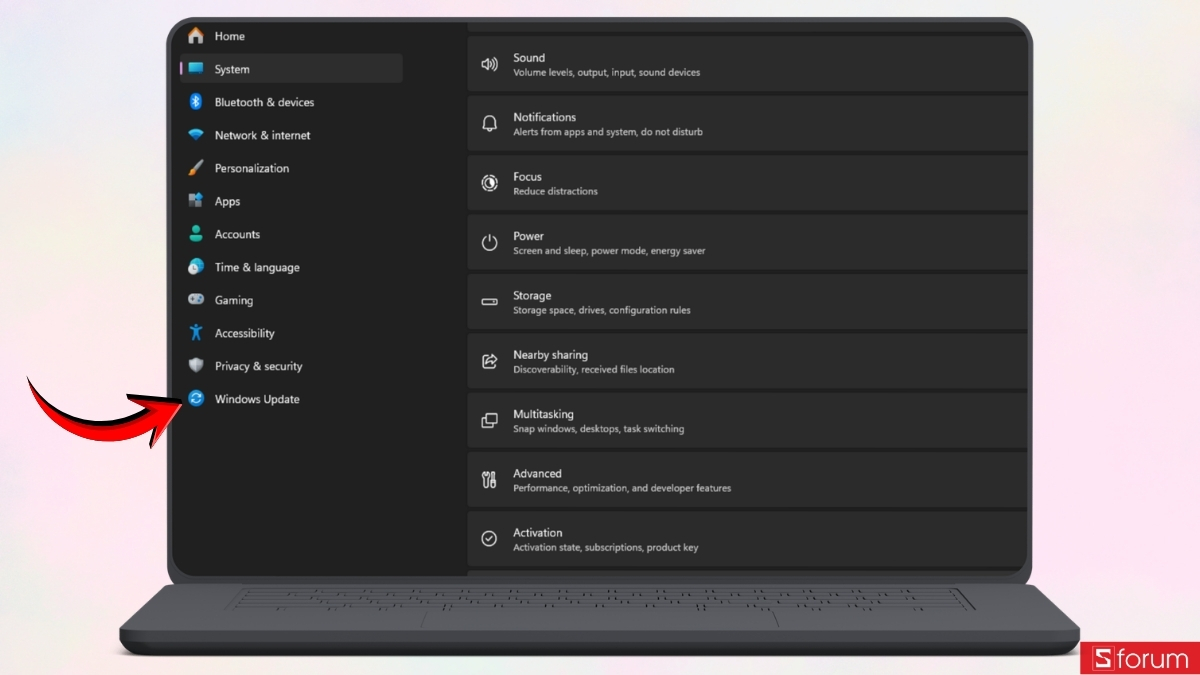
Task: Click the Personalization paintbrush icon
Action: [196, 168]
